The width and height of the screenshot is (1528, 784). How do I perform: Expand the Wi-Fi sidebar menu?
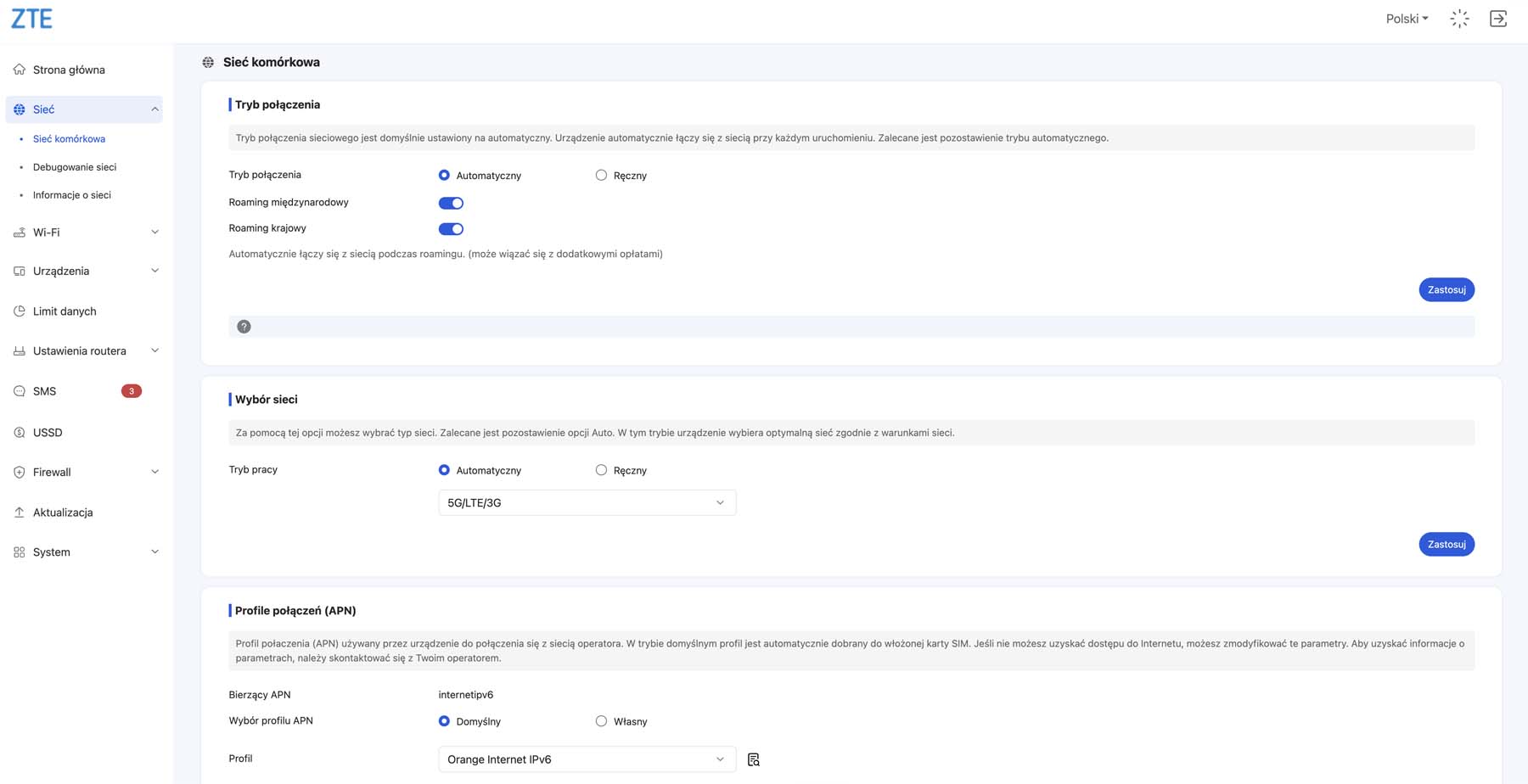click(85, 232)
